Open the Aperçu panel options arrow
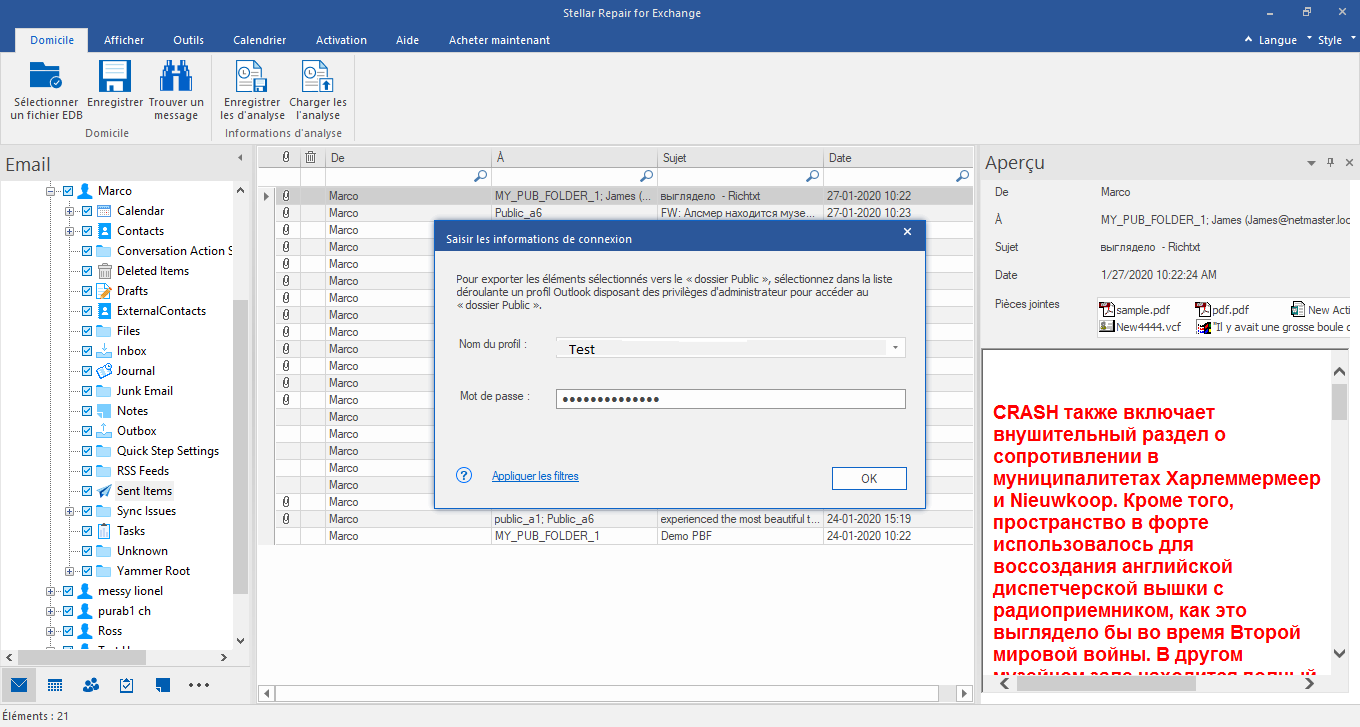The image size is (1360, 727). 1311,163
